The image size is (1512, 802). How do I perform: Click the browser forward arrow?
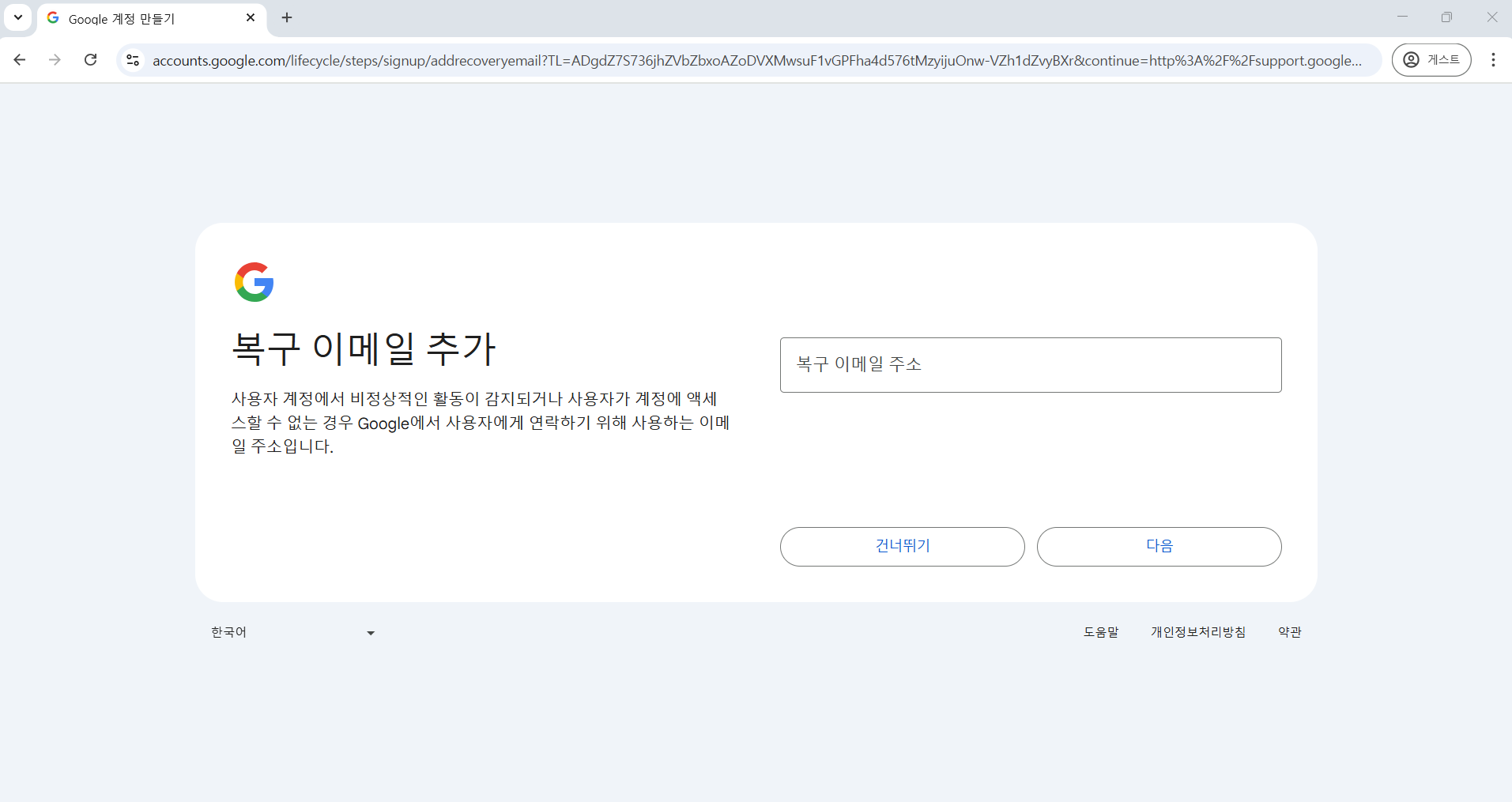pyautogui.click(x=55, y=60)
